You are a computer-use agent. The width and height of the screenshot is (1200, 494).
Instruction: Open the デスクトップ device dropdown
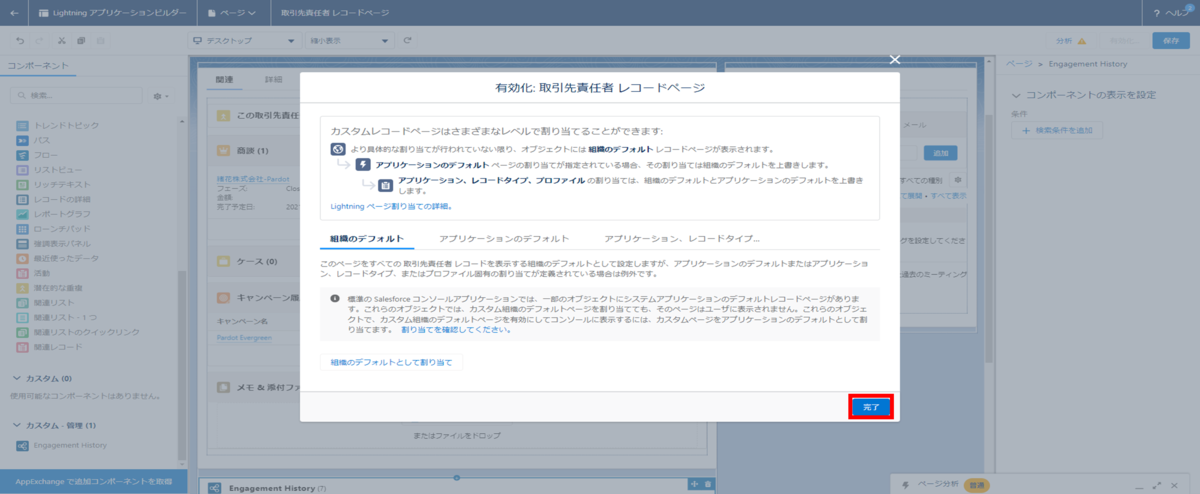click(x=244, y=40)
